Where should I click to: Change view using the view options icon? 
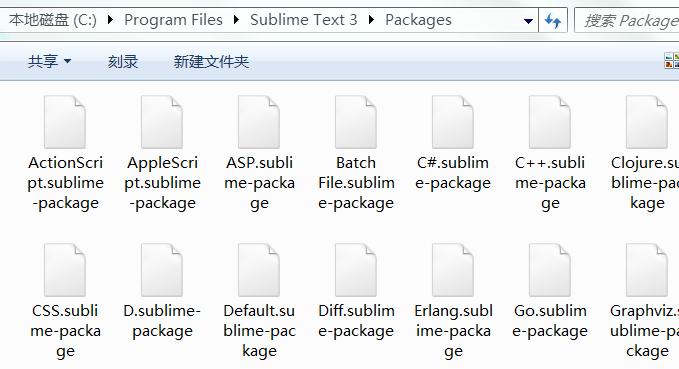[x=672, y=61]
